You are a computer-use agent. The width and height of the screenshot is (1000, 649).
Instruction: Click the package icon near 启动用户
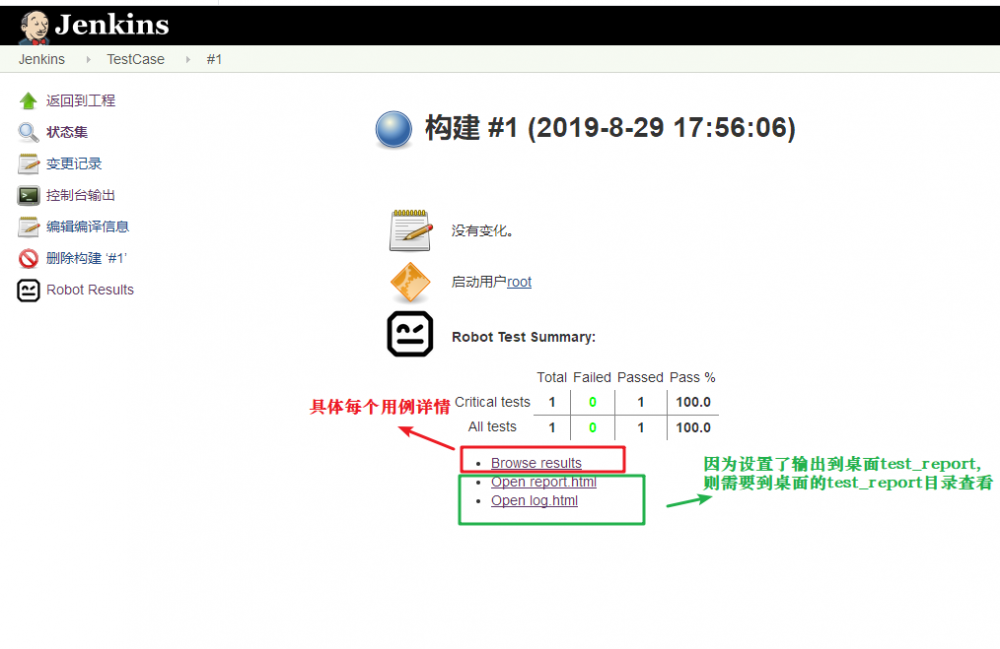(410, 283)
